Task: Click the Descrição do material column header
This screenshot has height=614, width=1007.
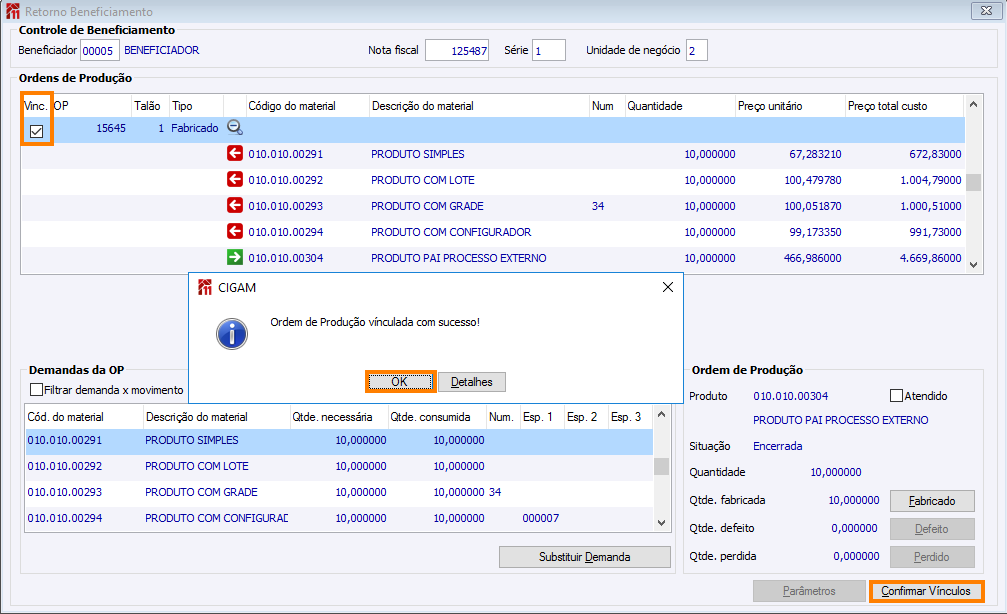Action: 422,106
